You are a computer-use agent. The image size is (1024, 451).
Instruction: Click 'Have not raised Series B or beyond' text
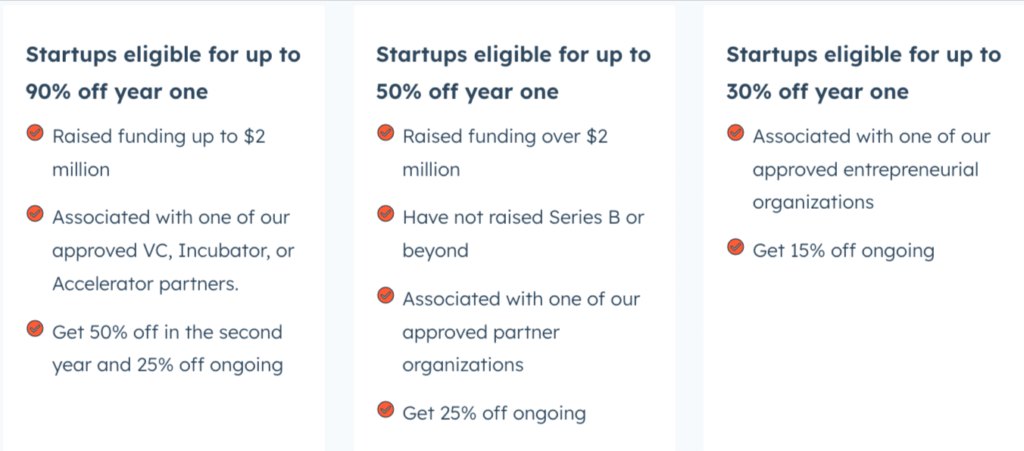tap(523, 234)
